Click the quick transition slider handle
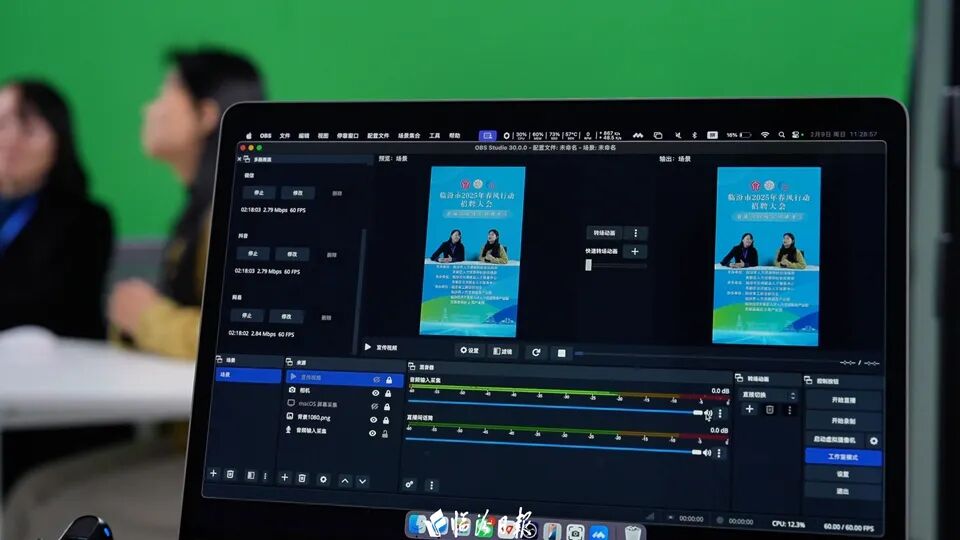The image size is (960, 540). click(x=589, y=264)
